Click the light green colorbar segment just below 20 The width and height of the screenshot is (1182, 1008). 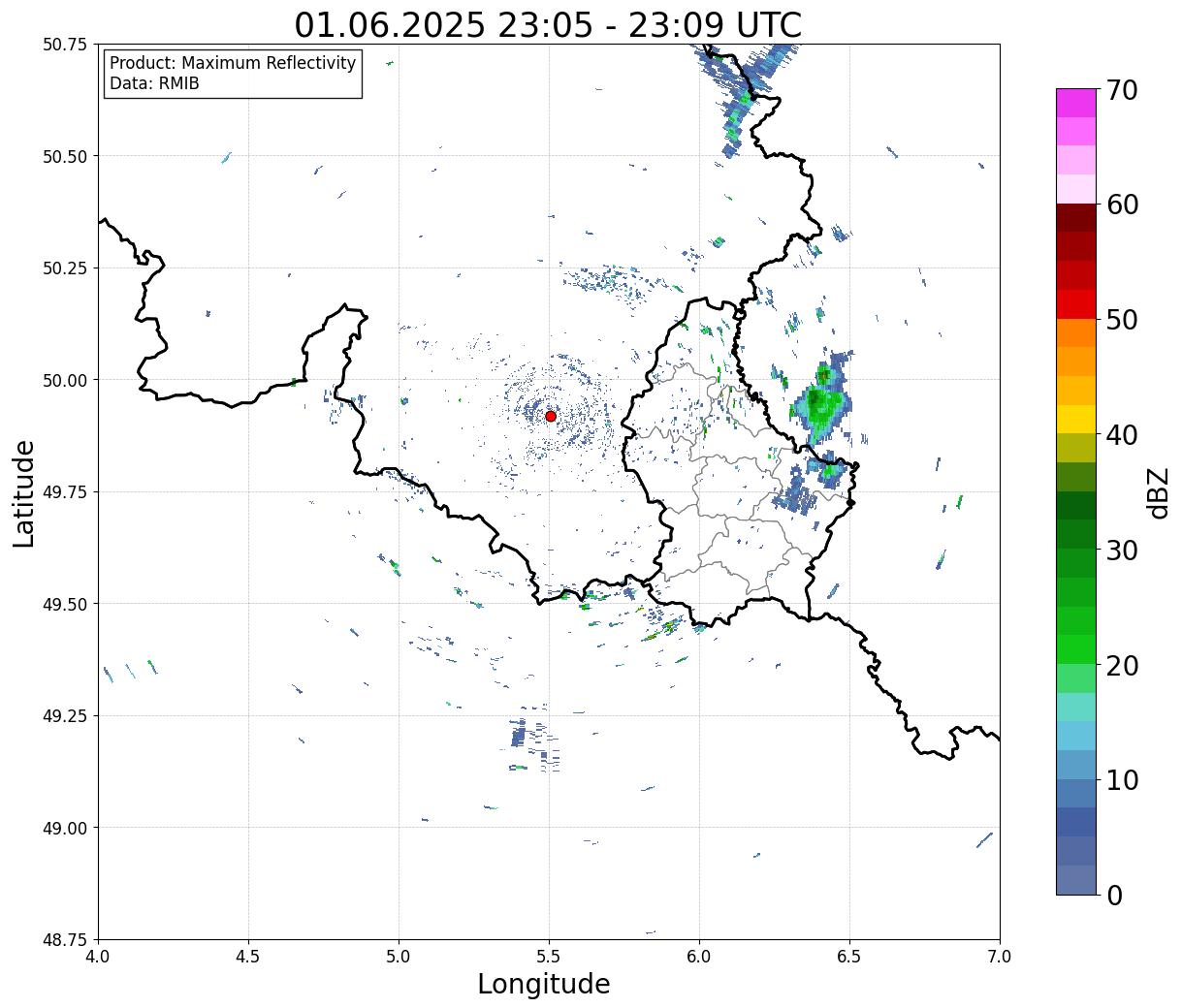(x=1076, y=677)
